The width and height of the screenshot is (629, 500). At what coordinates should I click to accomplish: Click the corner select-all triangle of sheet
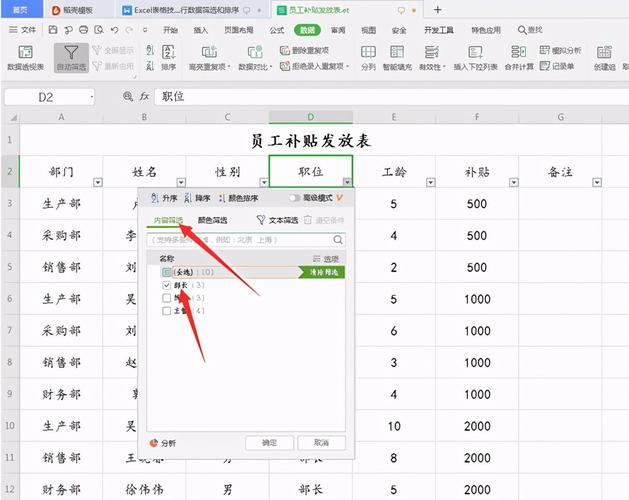click(13, 118)
